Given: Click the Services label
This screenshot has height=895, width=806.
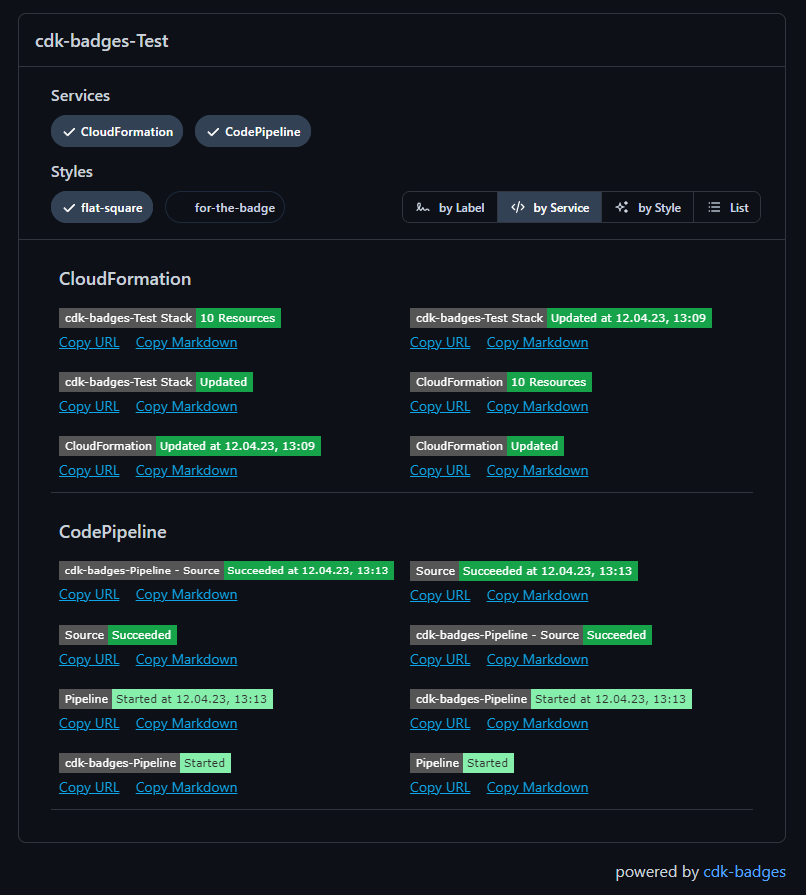Looking at the screenshot, I should (80, 95).
